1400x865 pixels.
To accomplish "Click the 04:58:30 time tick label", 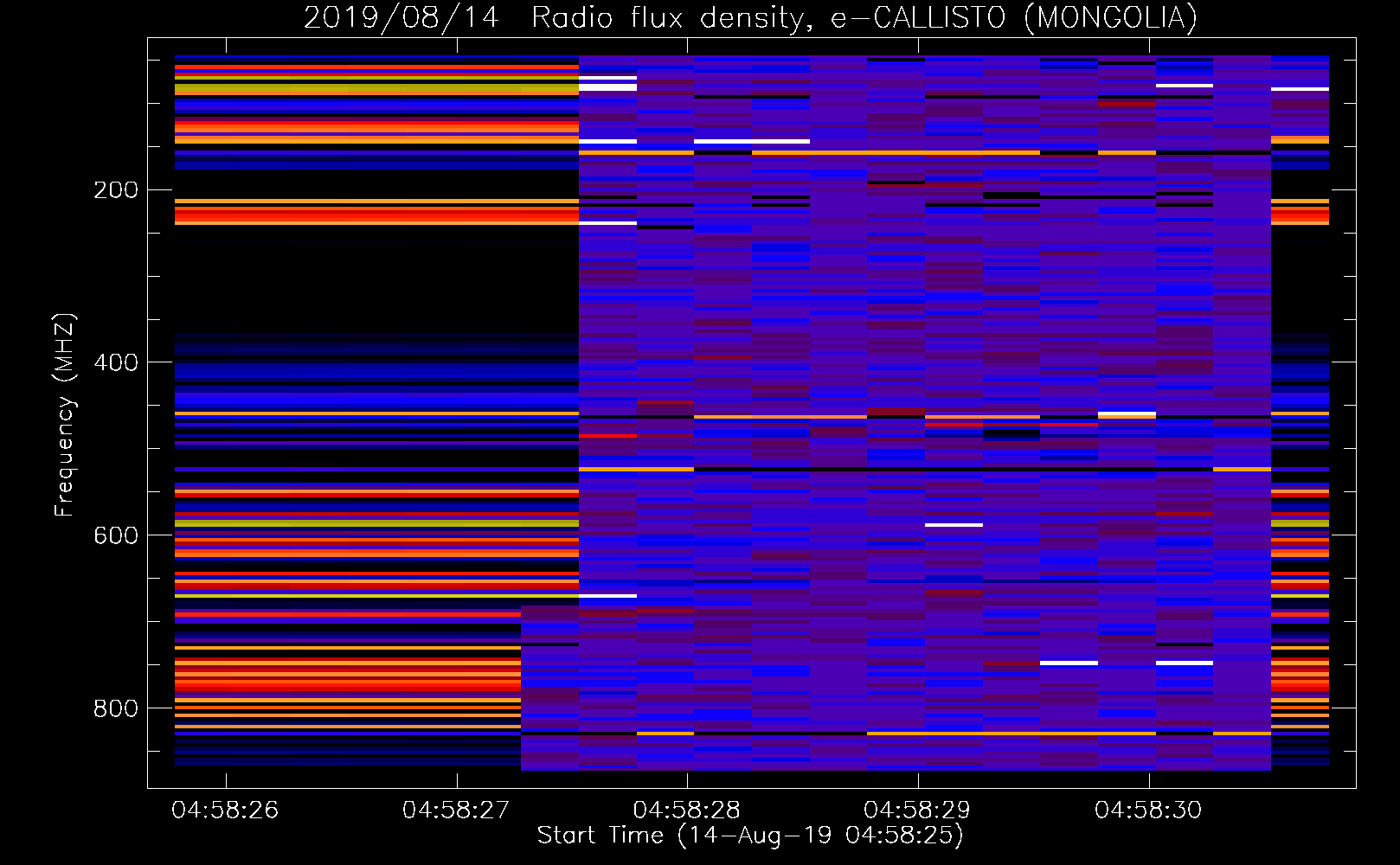I will click(1148, 811).
